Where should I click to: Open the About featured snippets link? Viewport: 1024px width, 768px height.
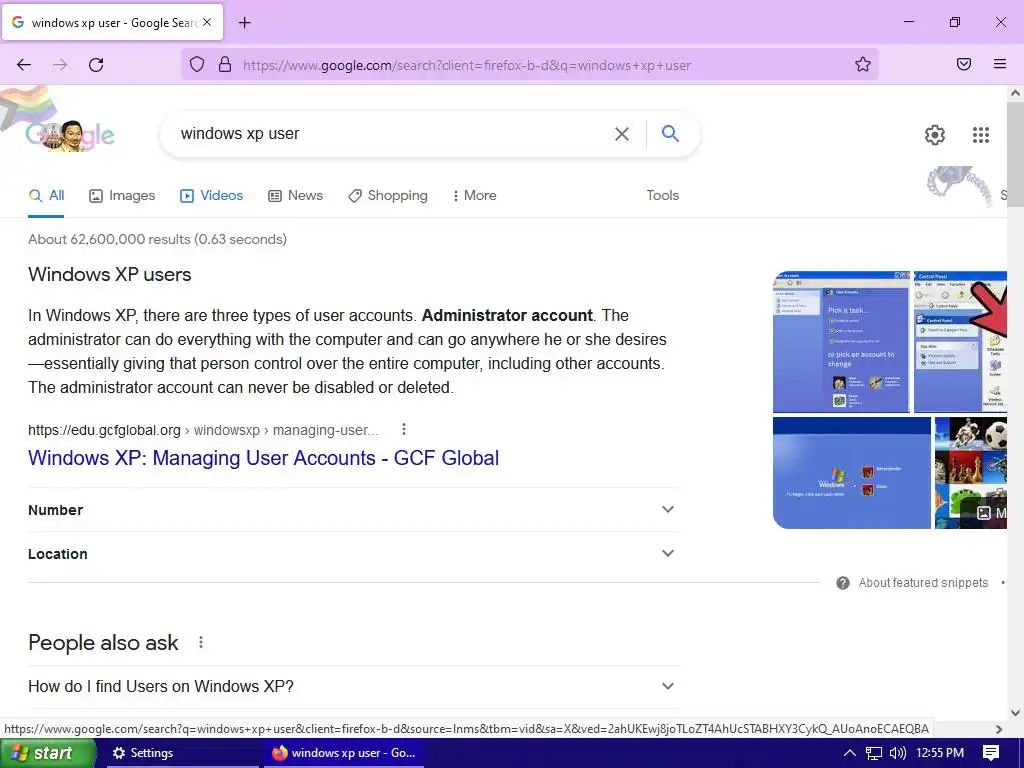coord(923,583)
